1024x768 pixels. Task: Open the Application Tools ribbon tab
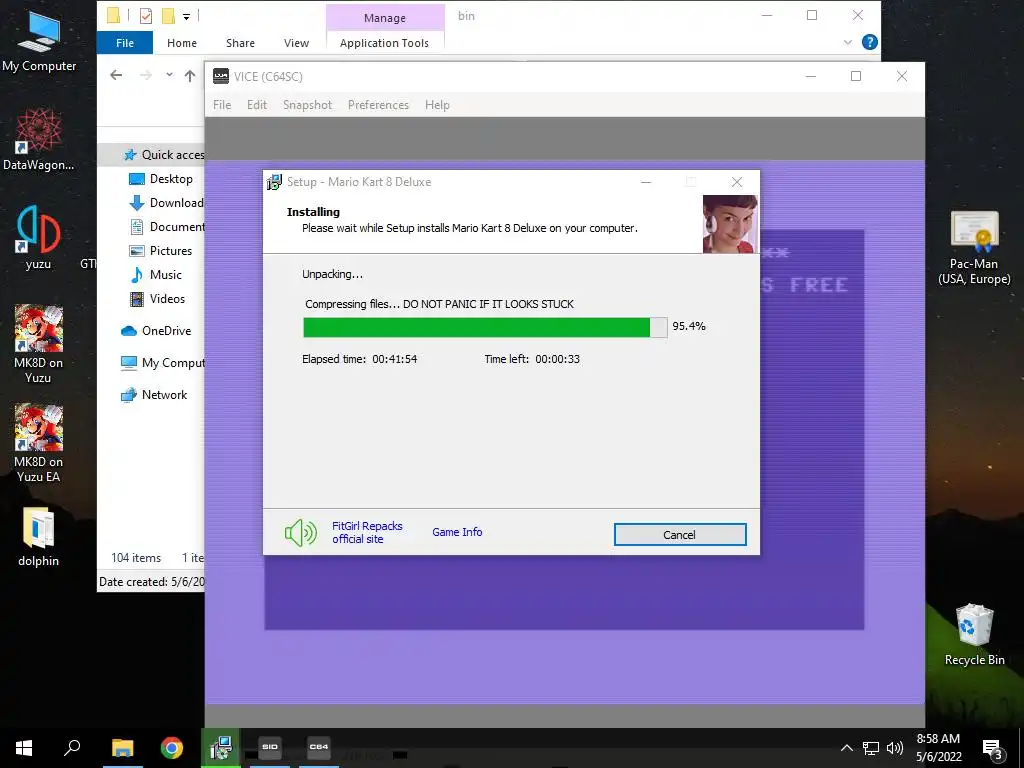(385, 42)
